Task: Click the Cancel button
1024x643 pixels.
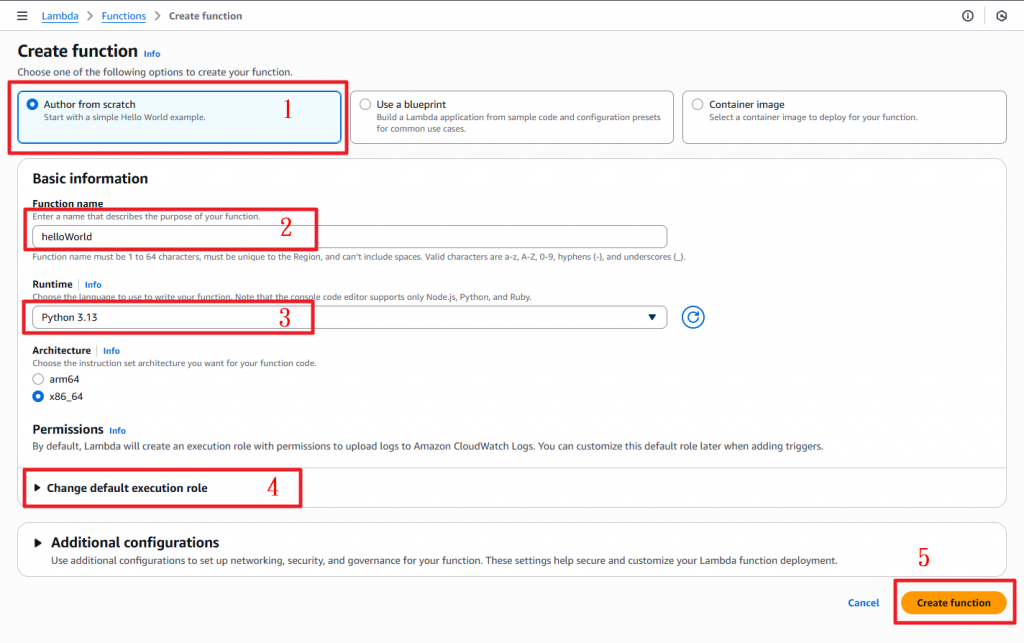Action: click(x=863, y=603)
